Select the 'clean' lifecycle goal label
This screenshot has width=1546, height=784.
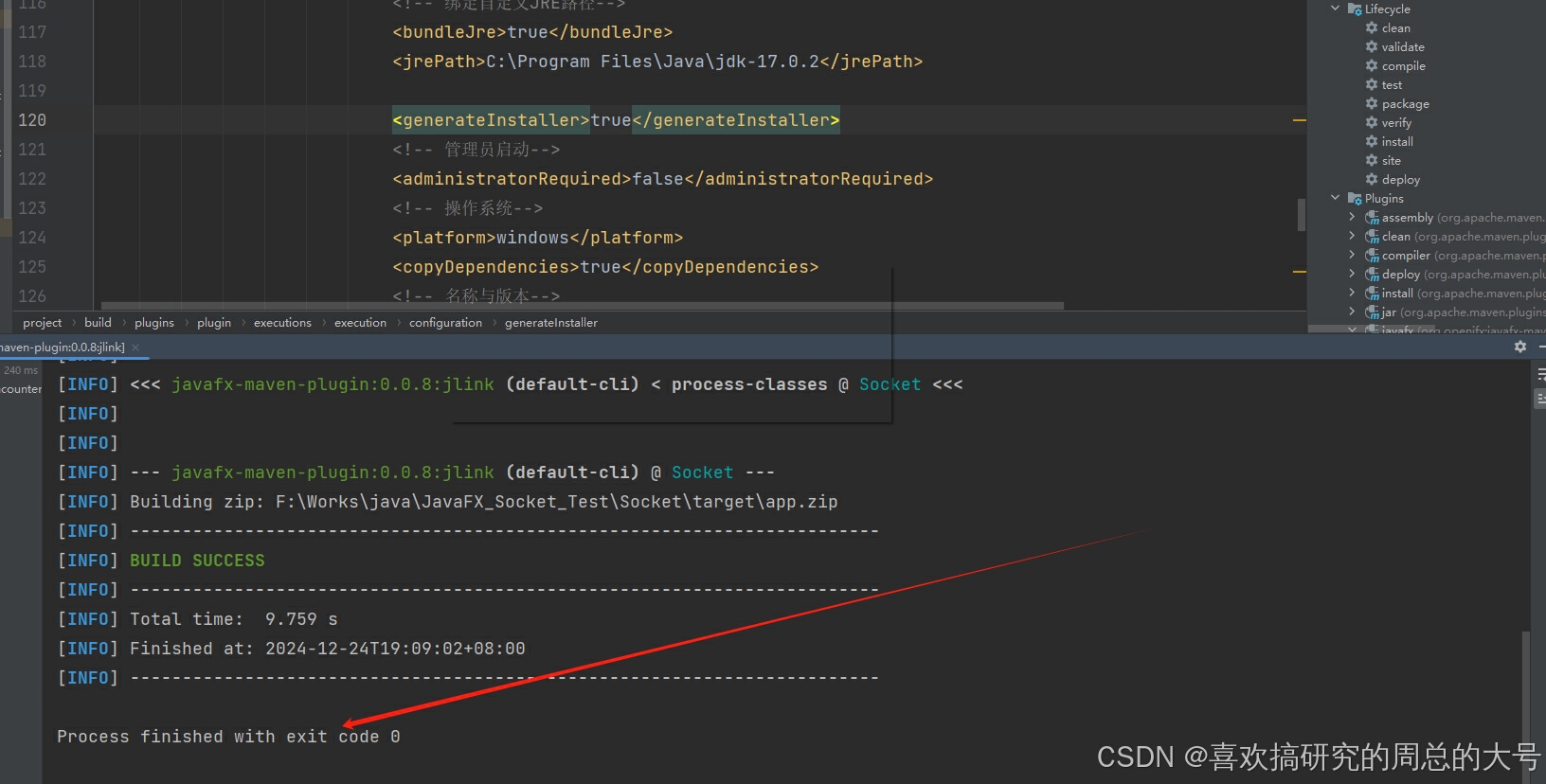pyautogui.click(x=1396, y=27)
